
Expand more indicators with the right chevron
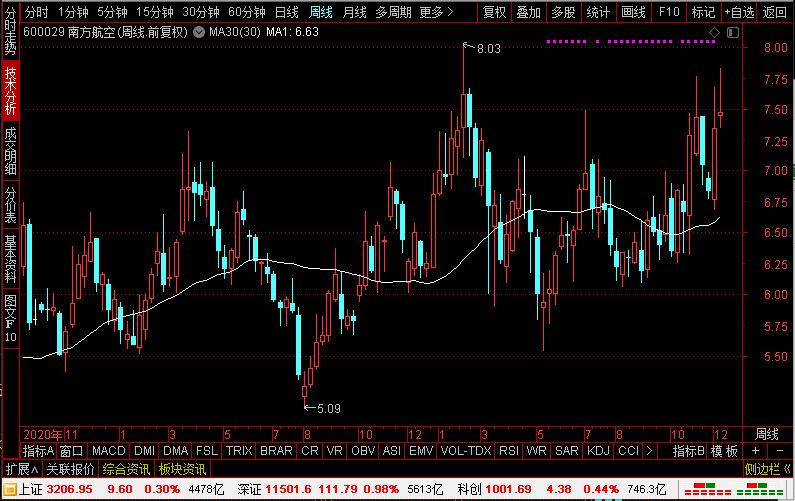tap(649, 451)
